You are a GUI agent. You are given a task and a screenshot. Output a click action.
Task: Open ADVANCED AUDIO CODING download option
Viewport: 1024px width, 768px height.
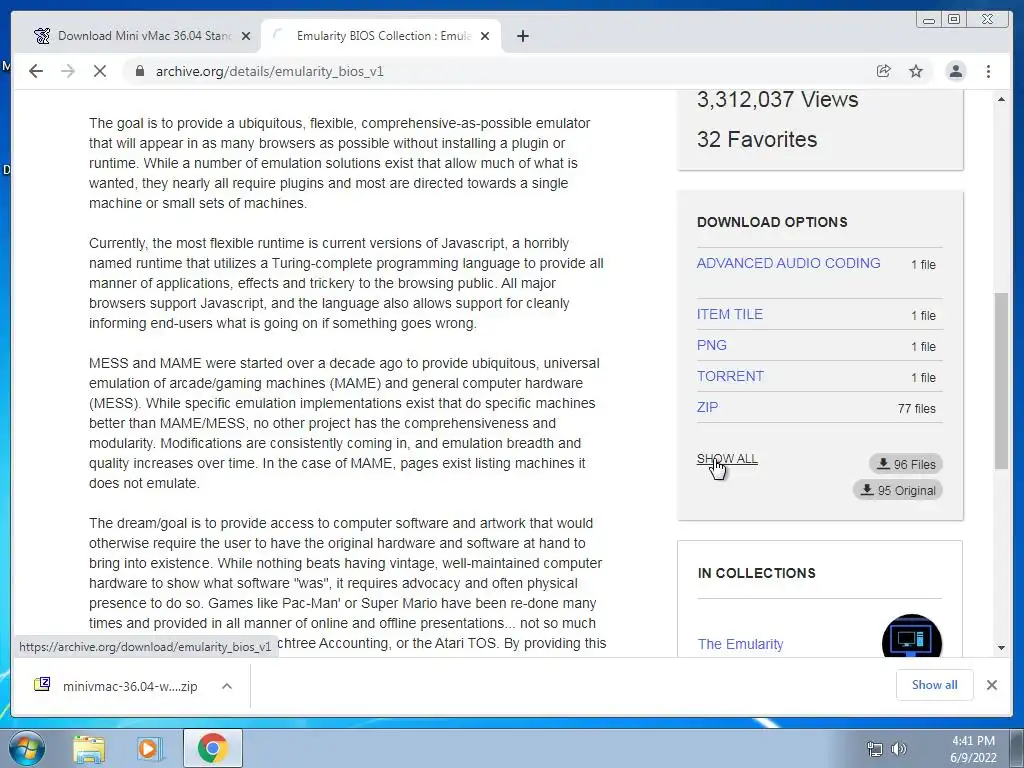[788, 263]
